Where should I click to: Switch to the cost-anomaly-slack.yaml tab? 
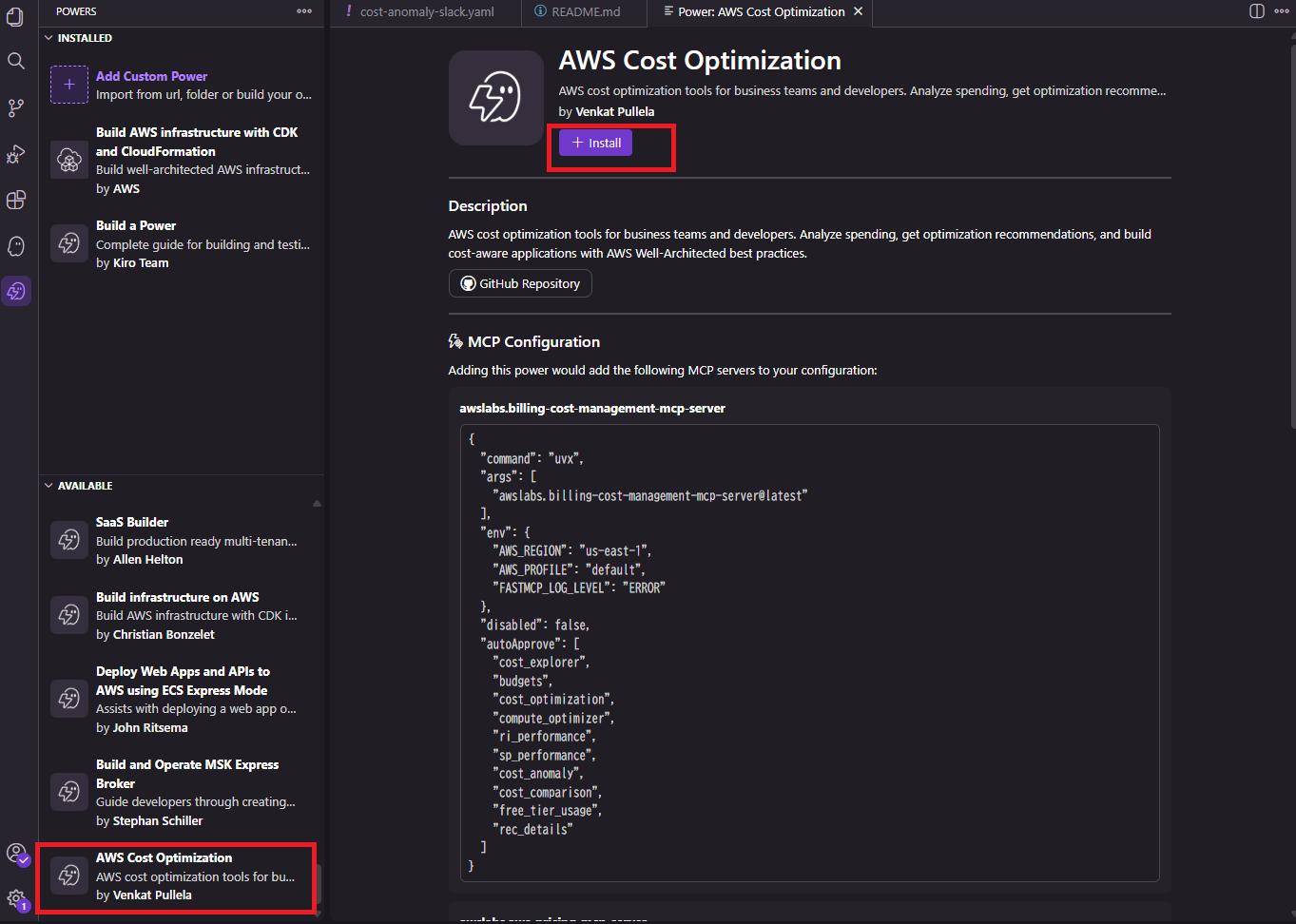[426, 11]
